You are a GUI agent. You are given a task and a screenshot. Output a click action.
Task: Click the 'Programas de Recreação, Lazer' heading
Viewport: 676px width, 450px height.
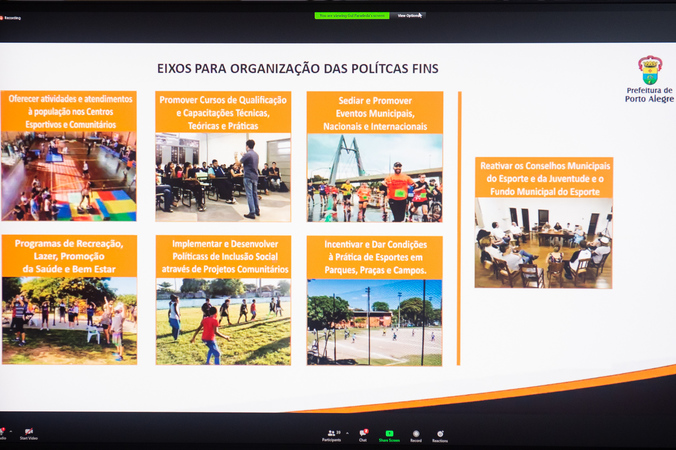[69, 256]
